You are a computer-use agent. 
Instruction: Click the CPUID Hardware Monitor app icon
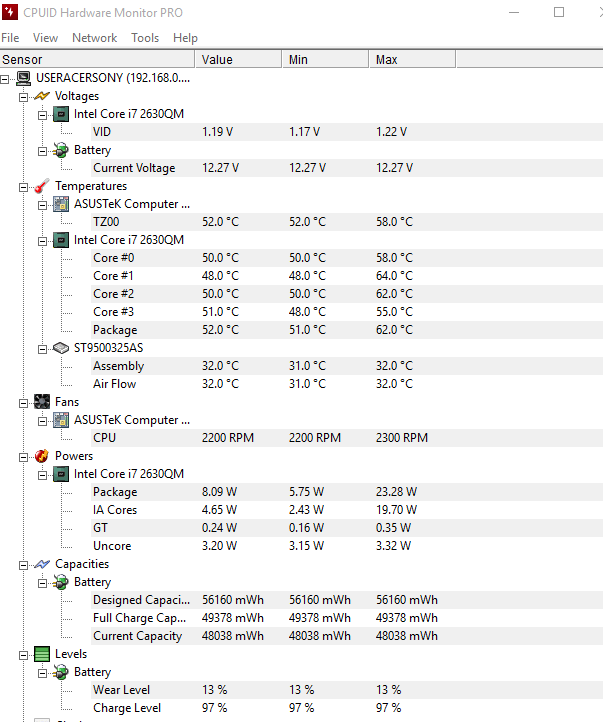click(x=10, y=12)
